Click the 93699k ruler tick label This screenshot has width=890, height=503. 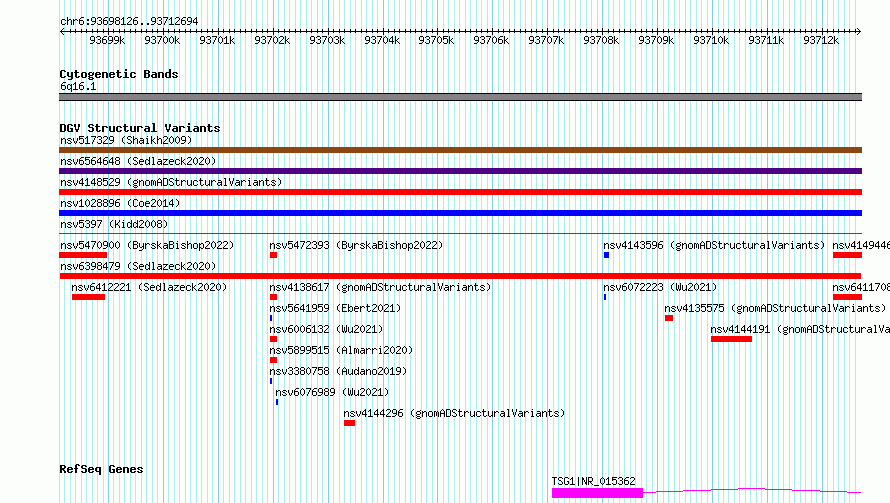[107, 40]
